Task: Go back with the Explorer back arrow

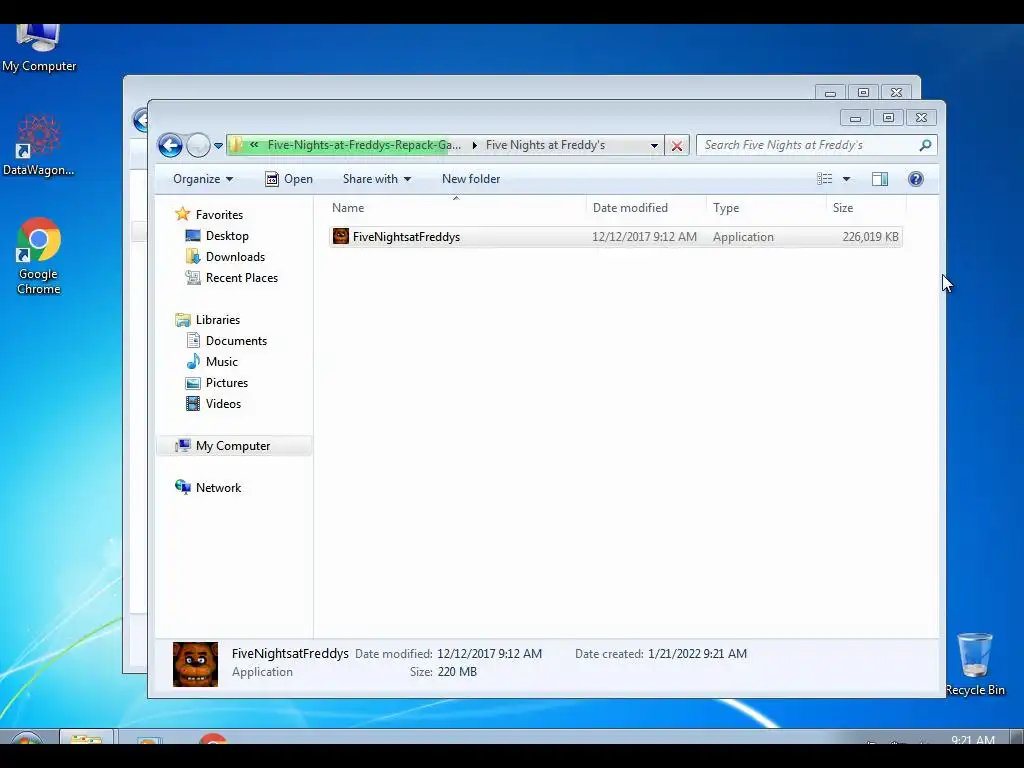Action: (x=170, y=145)
